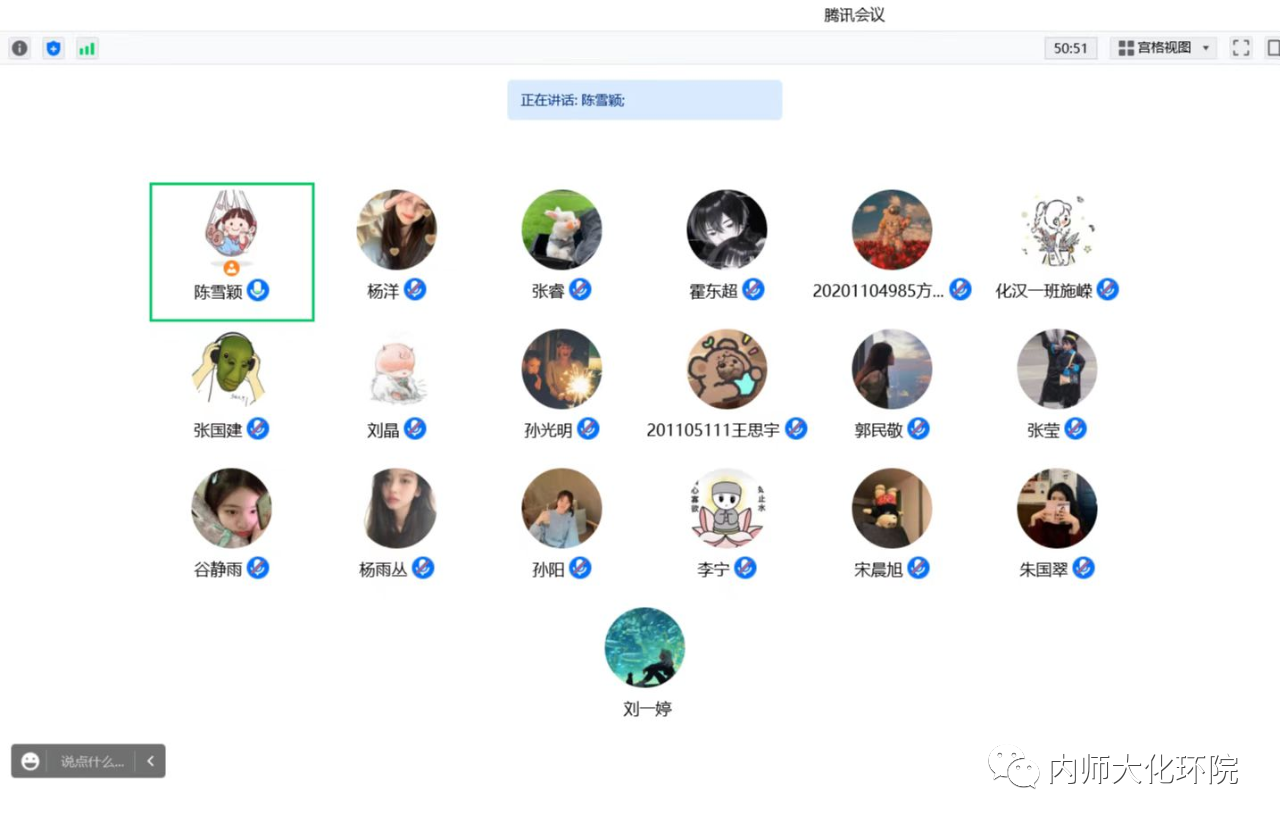Click the 正在讲话 speaker banner
Image resolution: width=1280 pixels, height=826 pixels.
(x=644, y=100)
